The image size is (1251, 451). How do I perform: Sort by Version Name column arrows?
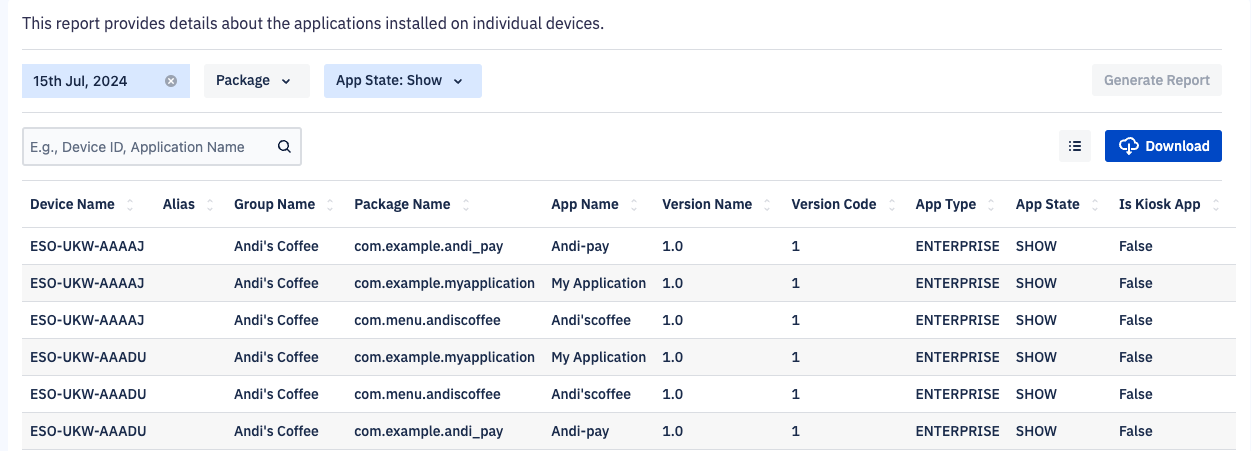[x=767, y=205]
